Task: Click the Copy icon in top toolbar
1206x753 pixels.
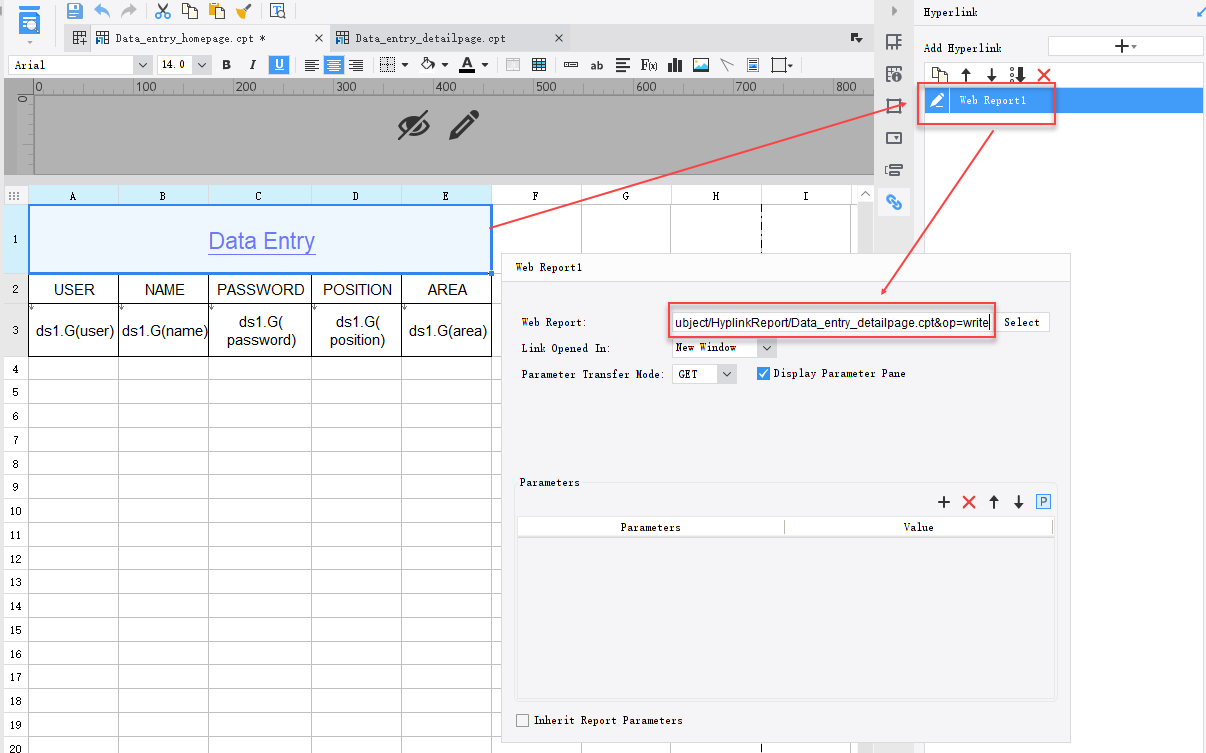Action: (190, 11)
